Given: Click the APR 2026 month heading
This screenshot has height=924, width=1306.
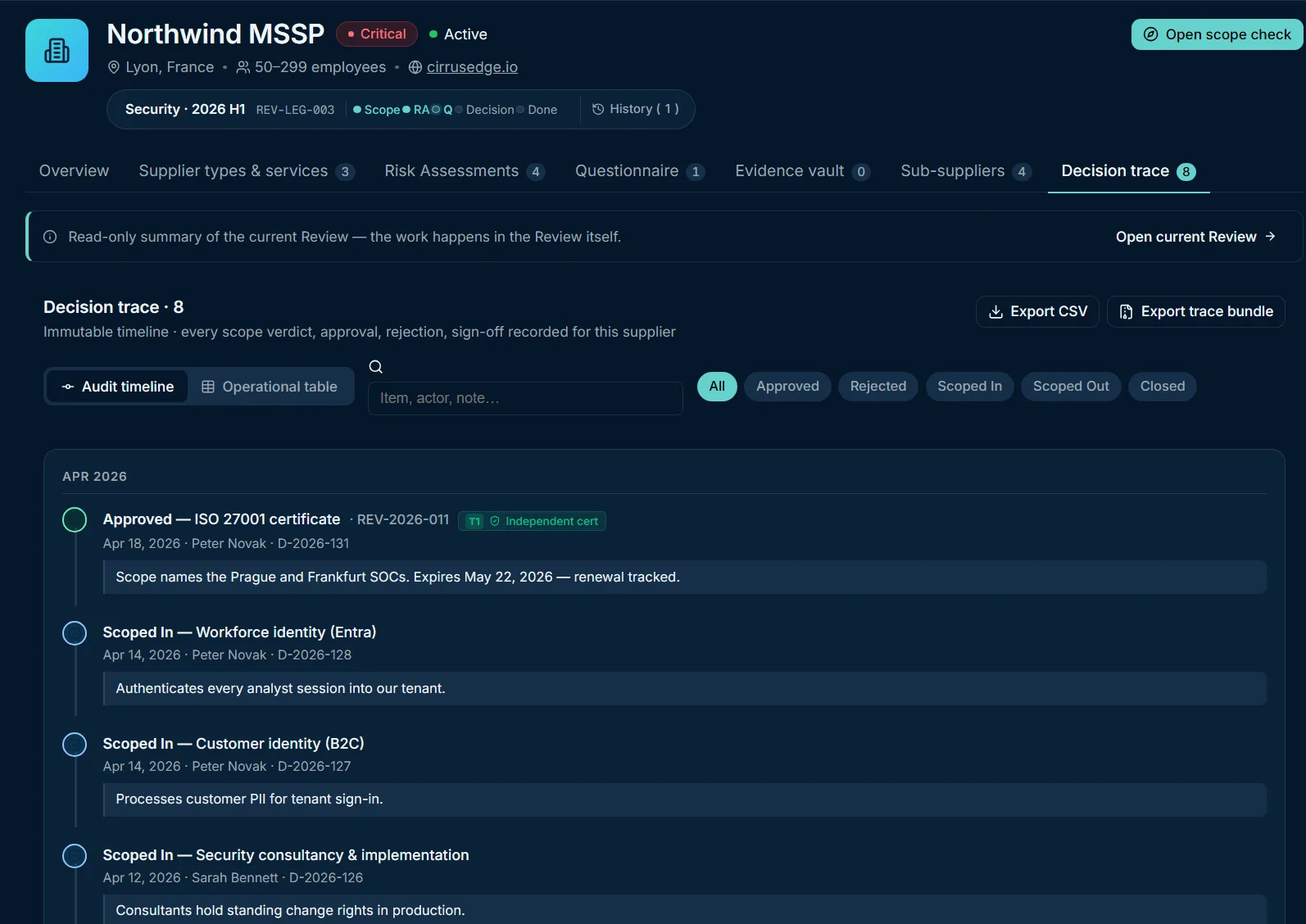Looking at the screenshot, I should [x=95, y=476].
